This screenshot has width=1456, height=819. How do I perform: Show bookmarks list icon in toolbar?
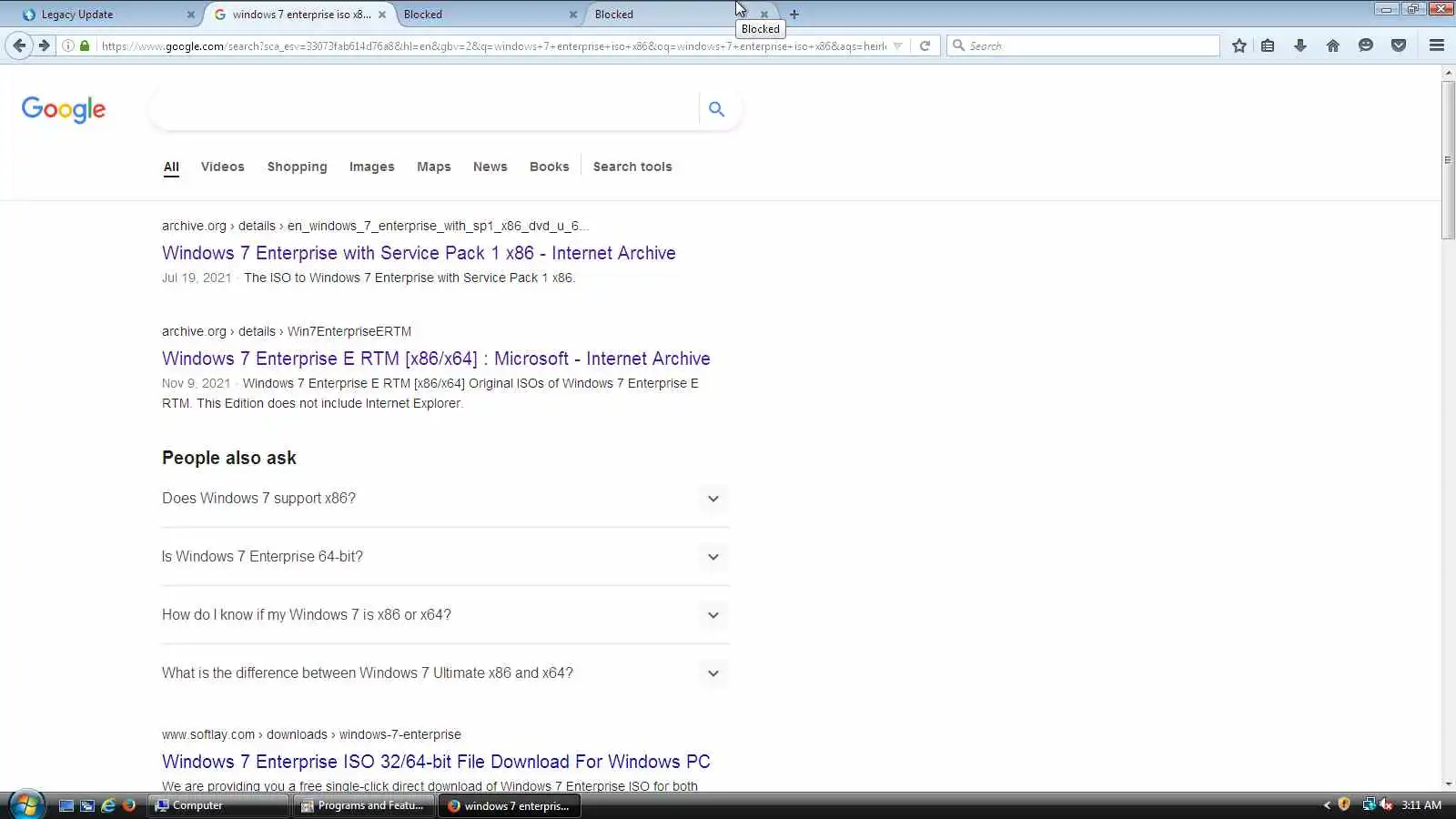coord(1268,45)
